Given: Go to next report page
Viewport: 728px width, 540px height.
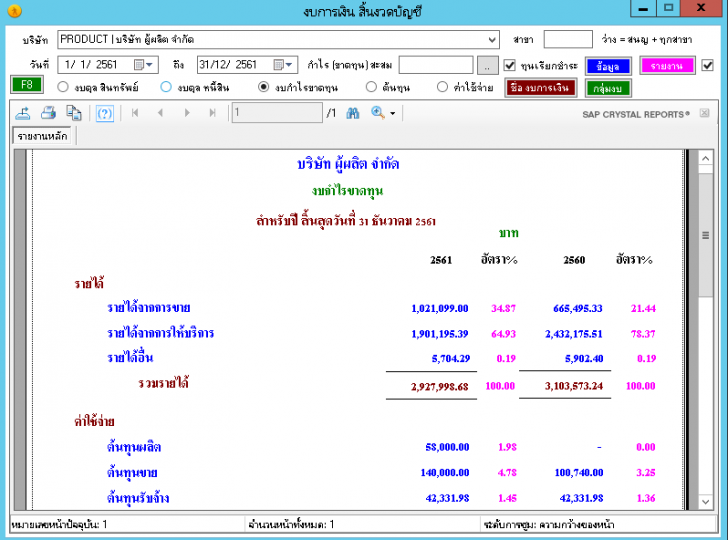Looking at the screenshot, I should coord(187,113).
